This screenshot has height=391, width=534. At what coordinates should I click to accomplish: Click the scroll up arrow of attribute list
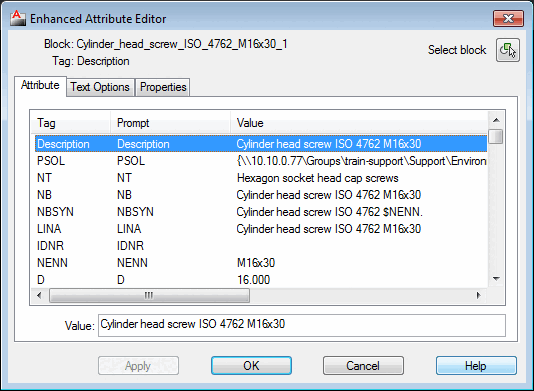coord(496,120)
